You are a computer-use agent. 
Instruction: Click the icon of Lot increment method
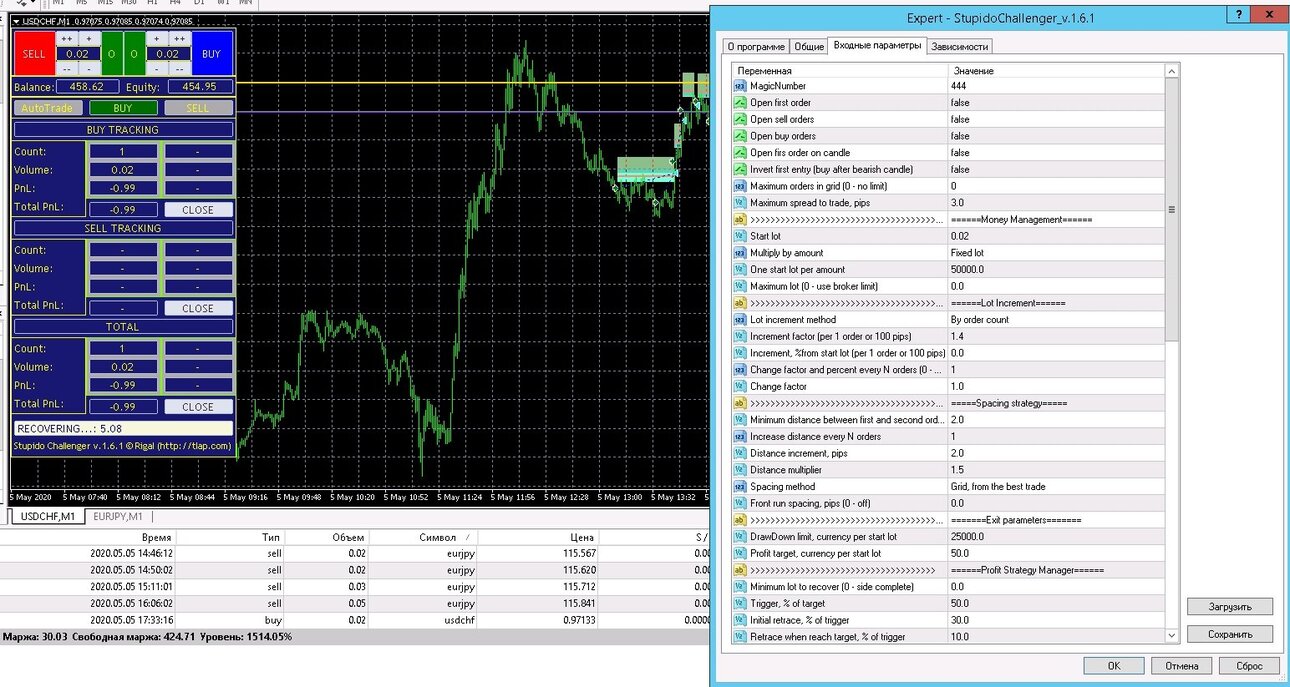coord(740,319)
